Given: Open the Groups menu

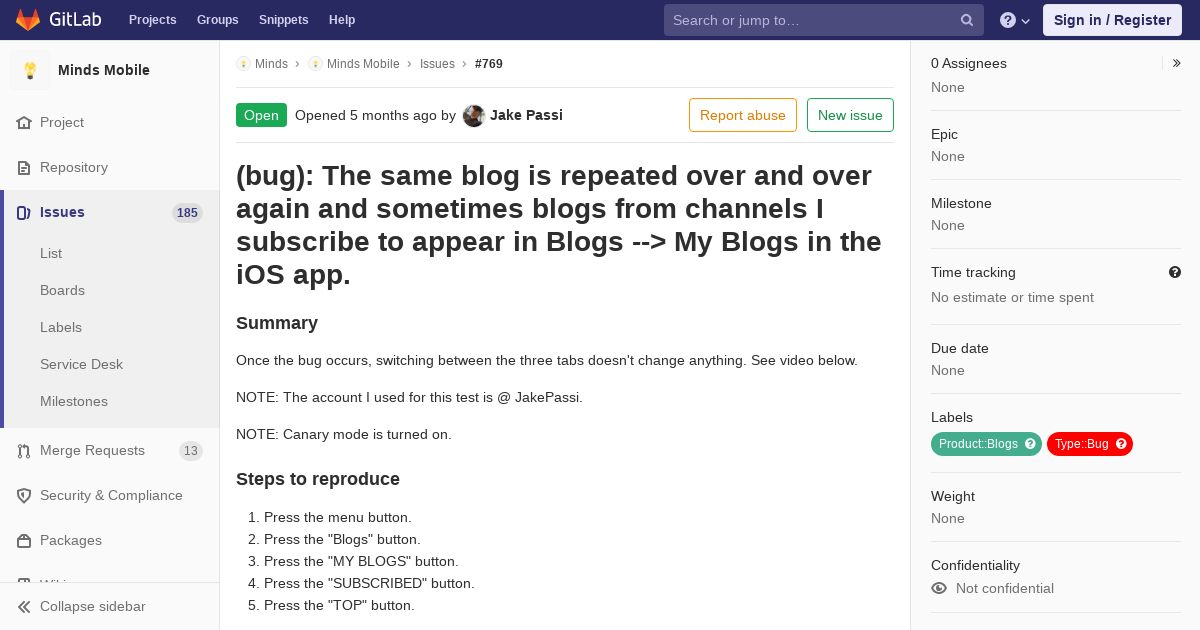Looking at the screenshot, I should tap(217, 20).
